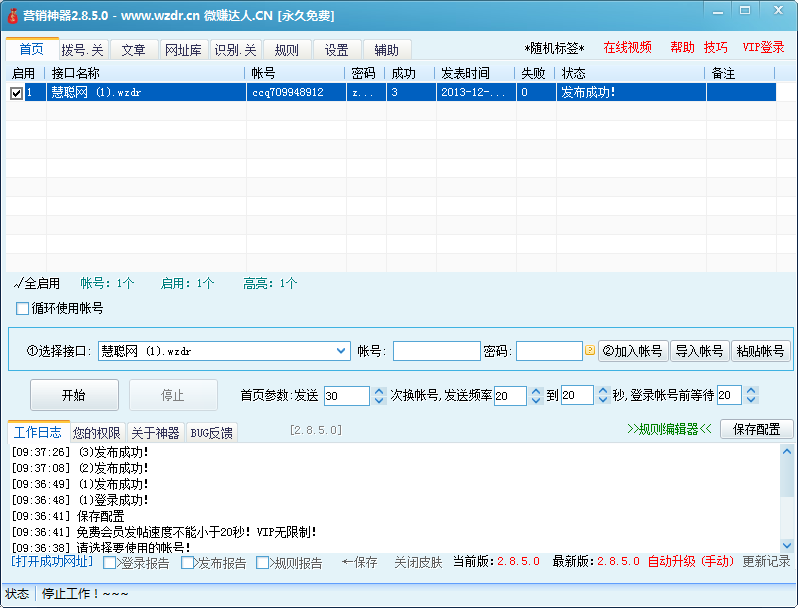
Task: Enable the 循环使用帐号 checkbox
Action: coord(22,308)
